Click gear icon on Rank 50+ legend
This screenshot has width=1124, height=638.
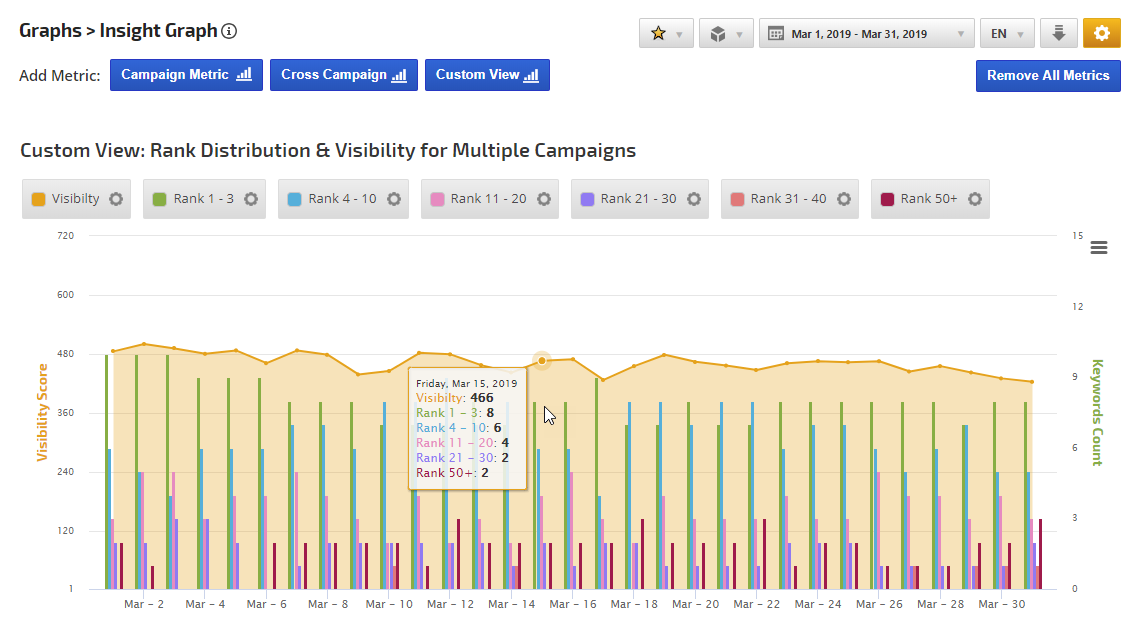click(974, 199)
